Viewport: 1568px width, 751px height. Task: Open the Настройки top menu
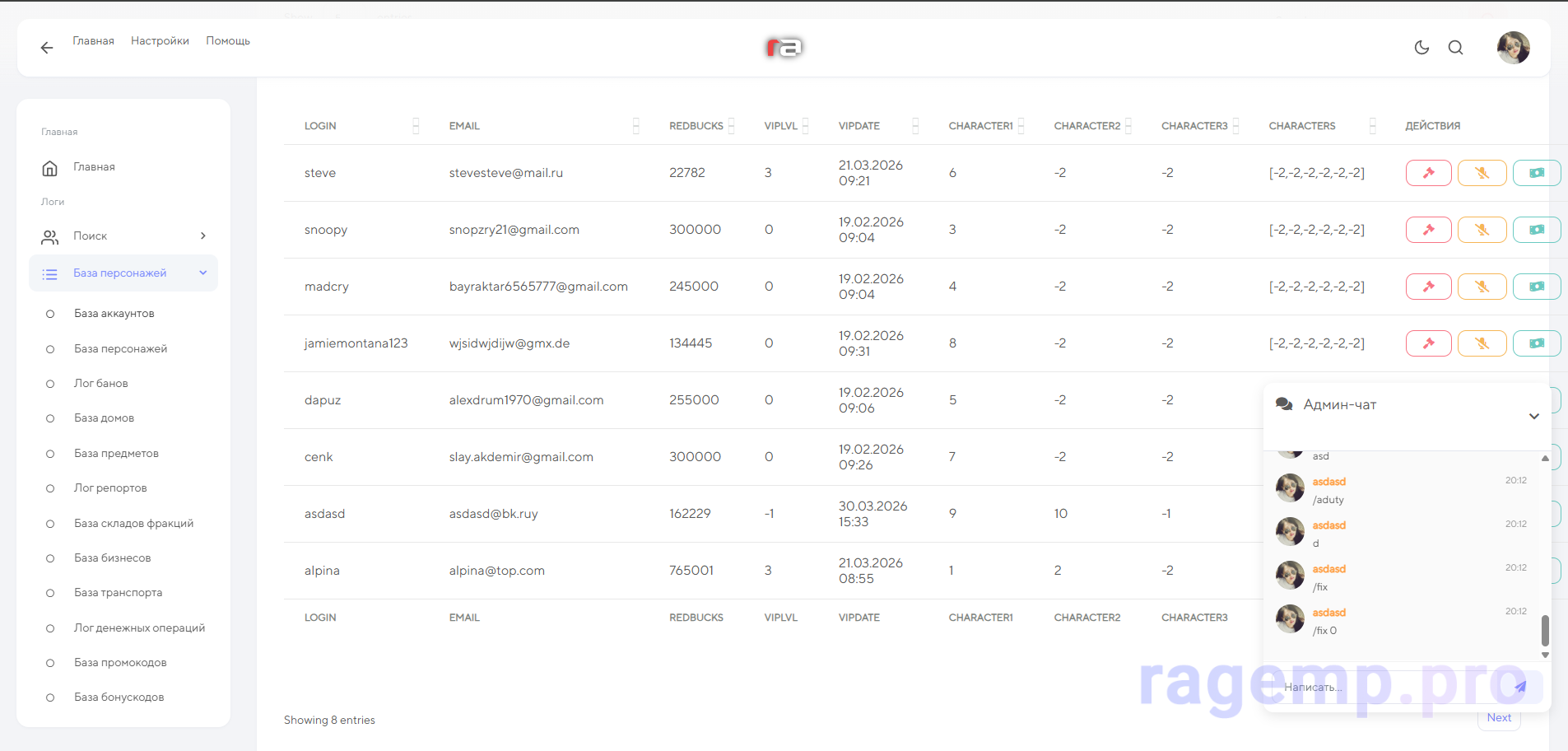(160, 41)
